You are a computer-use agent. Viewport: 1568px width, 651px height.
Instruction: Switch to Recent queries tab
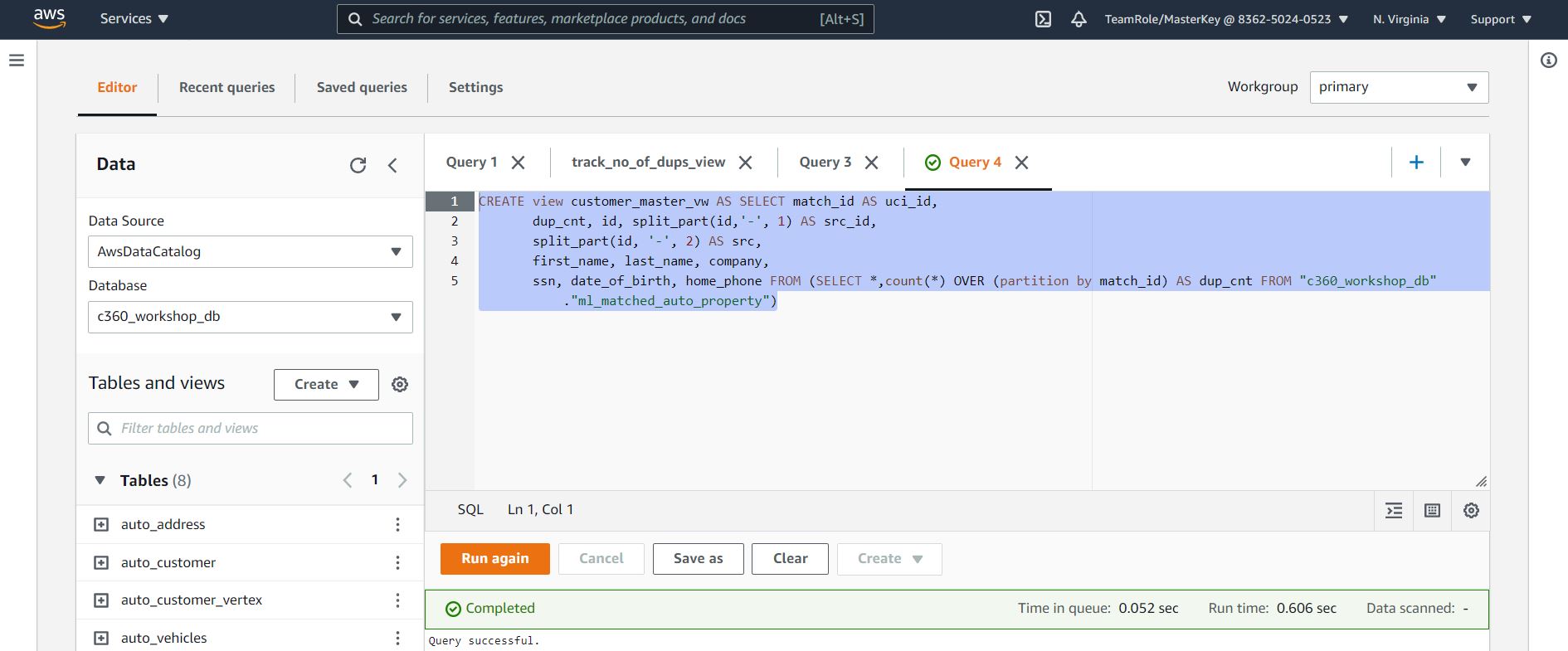tap(226, 87)
